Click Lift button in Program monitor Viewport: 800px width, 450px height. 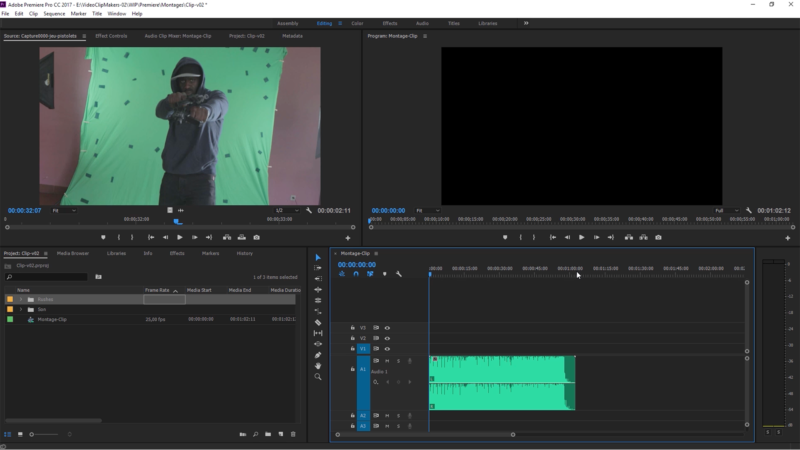point(629,237)
